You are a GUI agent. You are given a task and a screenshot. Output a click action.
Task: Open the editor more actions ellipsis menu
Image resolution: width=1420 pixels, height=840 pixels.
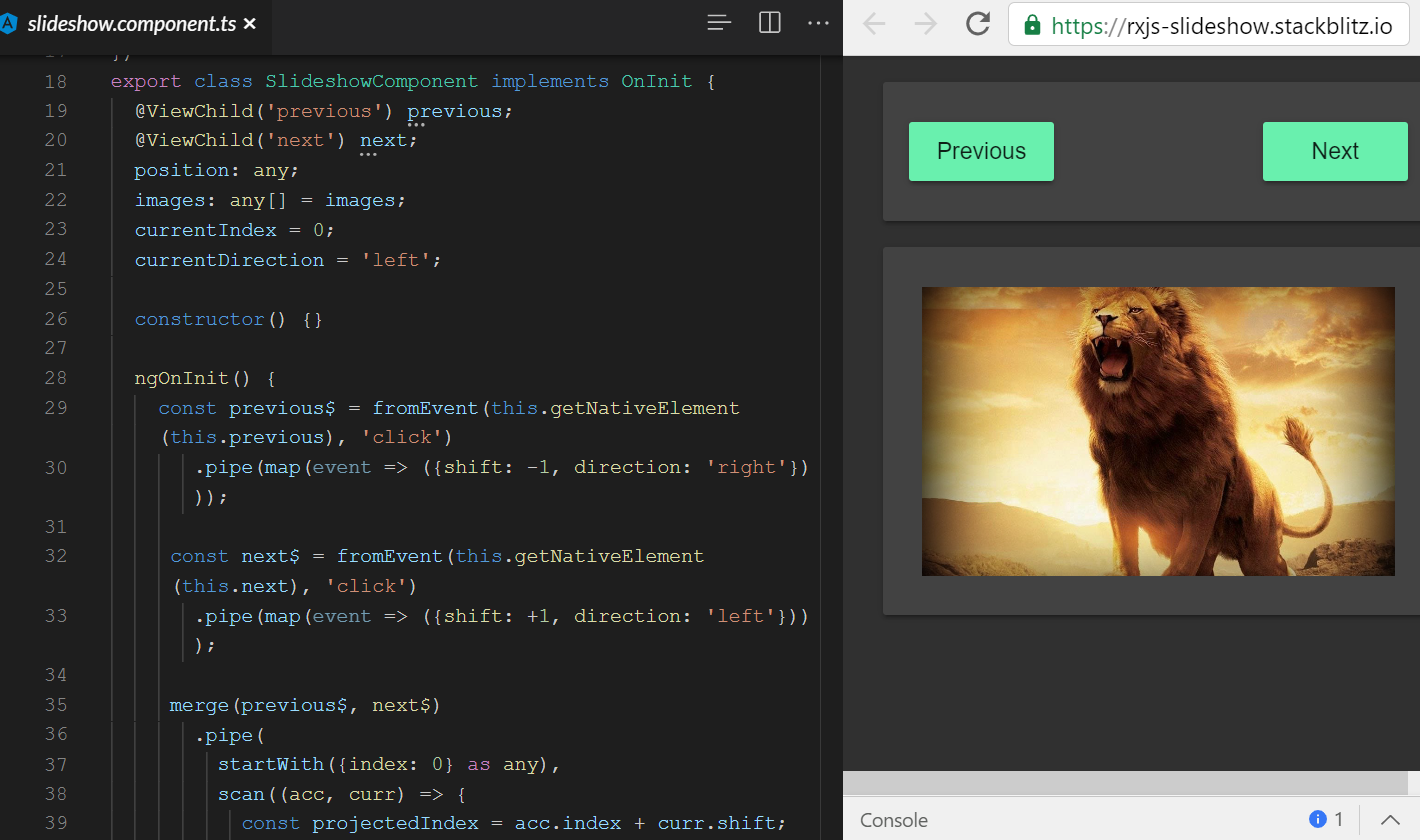(x=818, y=23)
